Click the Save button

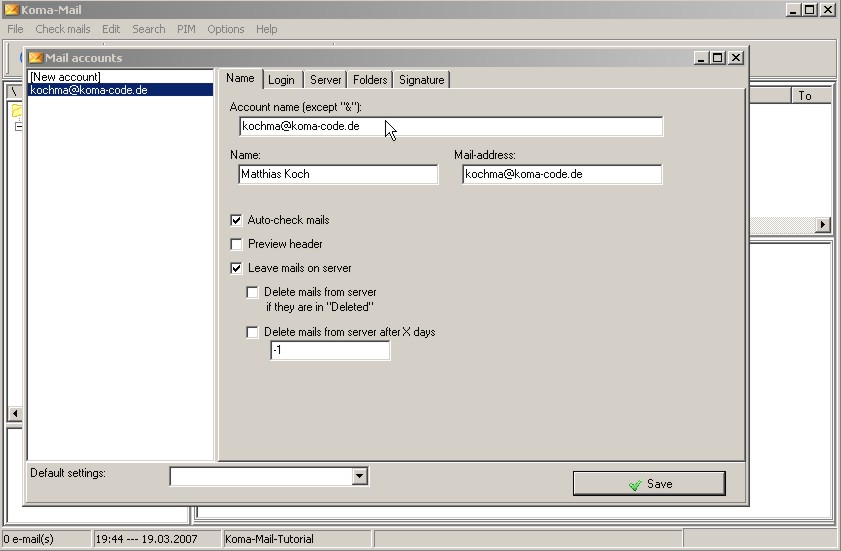(x=649, y=483)
